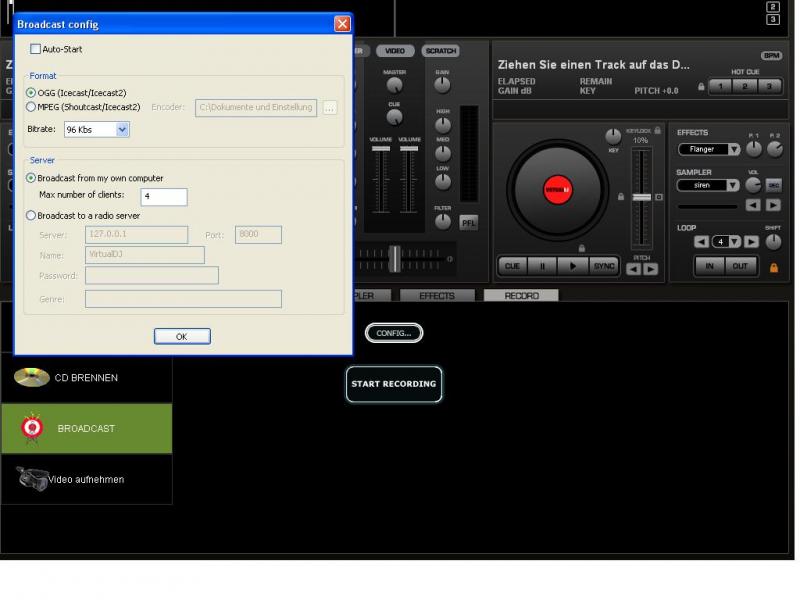This screenshot has height=600, width=800.
Task: Click the START RECORDING button
Action: [394, 384]
